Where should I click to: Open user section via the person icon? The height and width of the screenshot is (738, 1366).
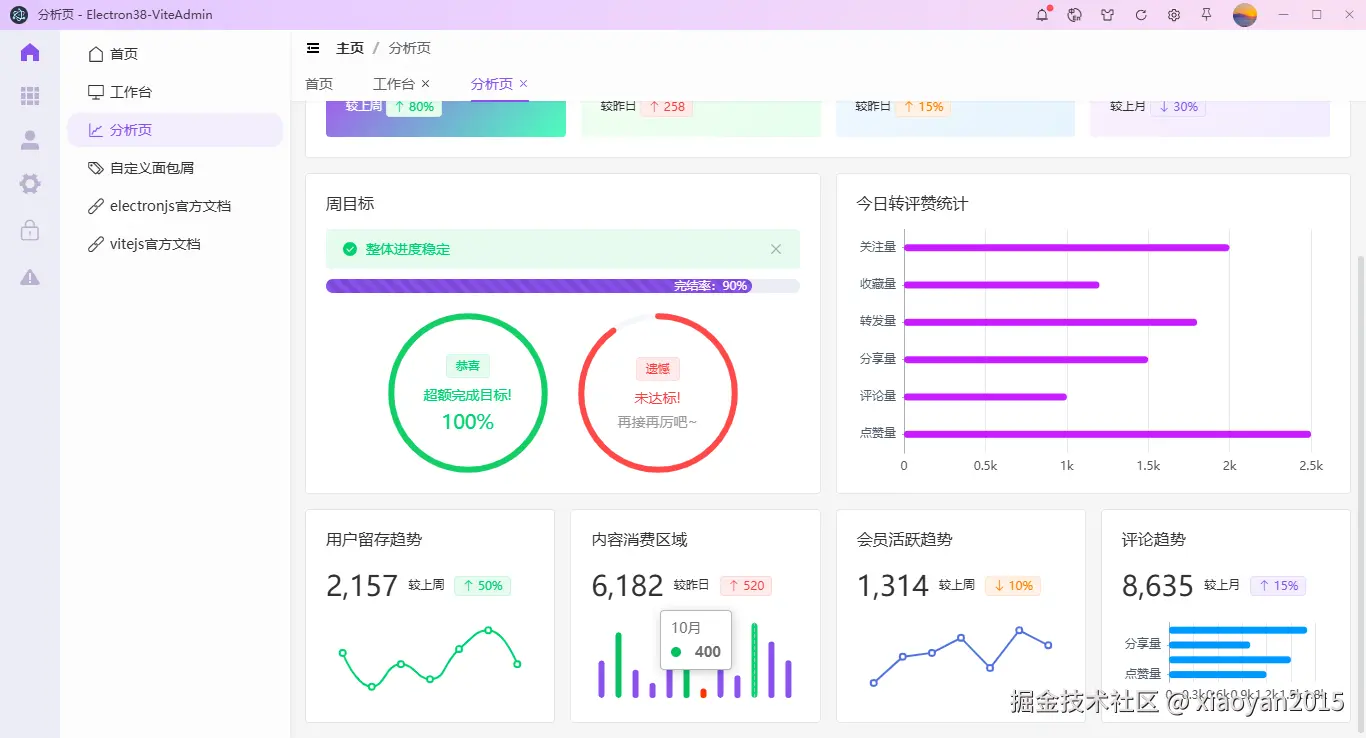29,140
